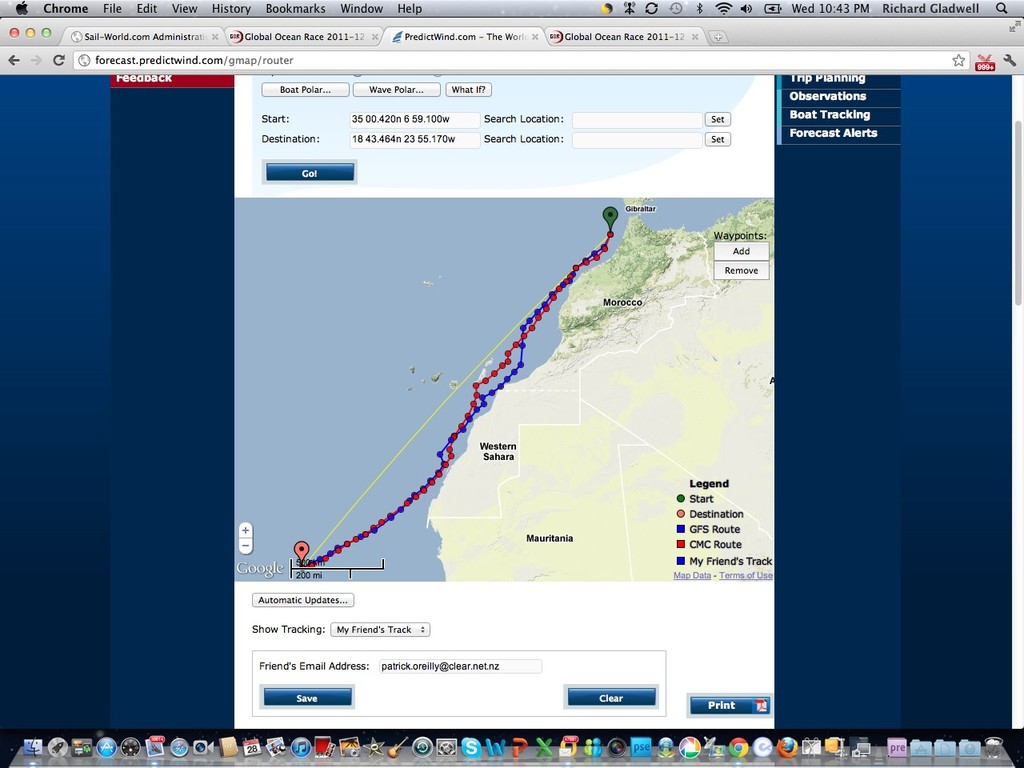Open Boat Polar settings
The image size is (1024, 768).
(x=305, y=89)
